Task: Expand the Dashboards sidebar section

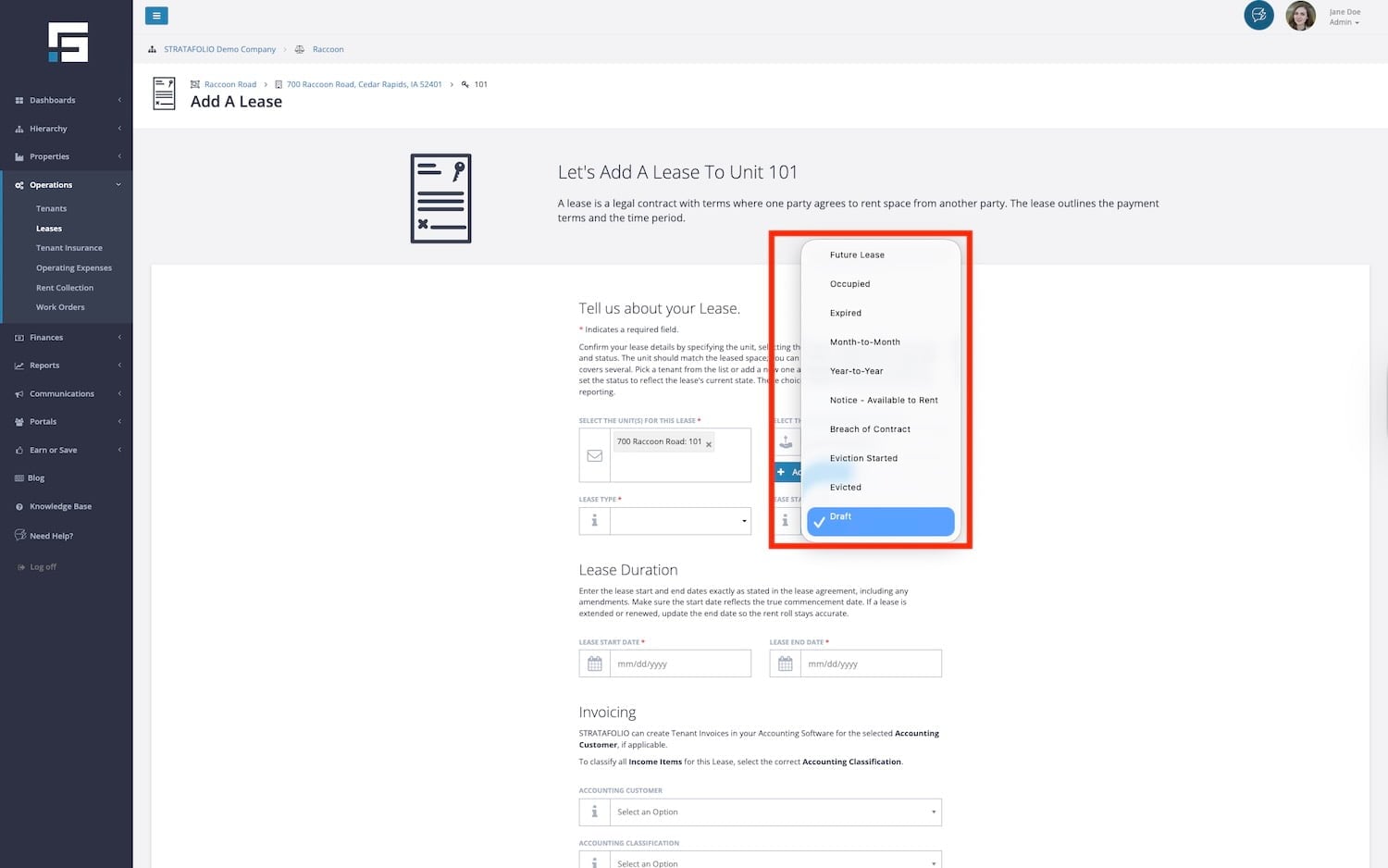Action: tap(67, 100)
